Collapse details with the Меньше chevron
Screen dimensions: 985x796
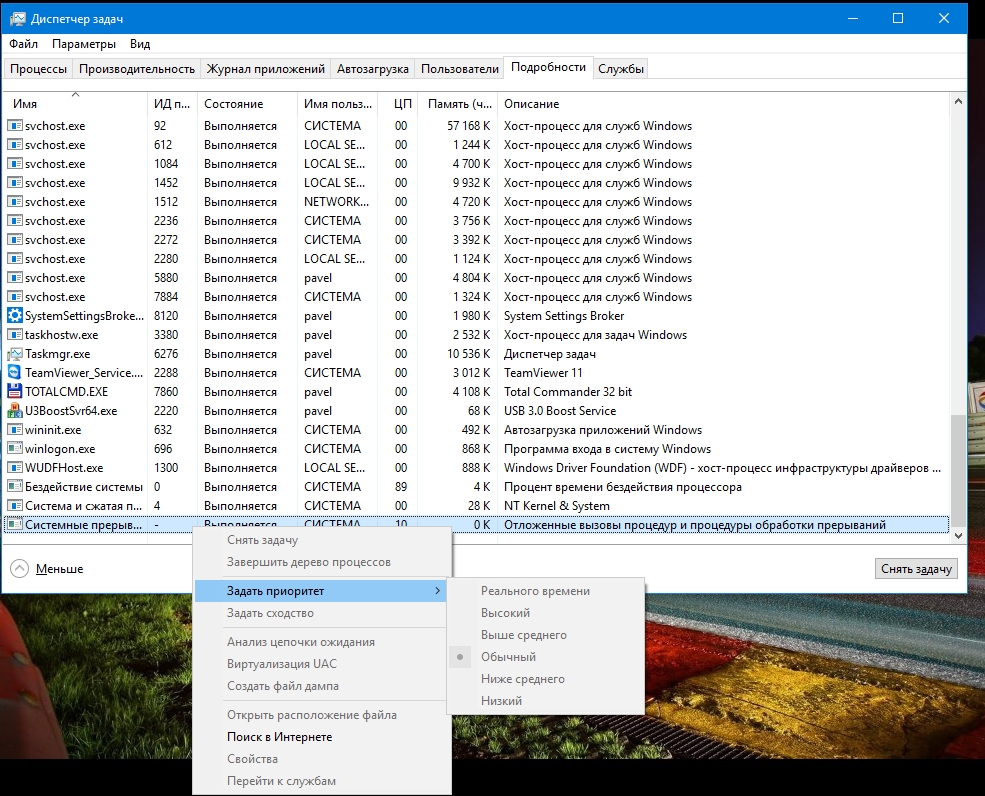pyautogui.click(x=20, y=569)
